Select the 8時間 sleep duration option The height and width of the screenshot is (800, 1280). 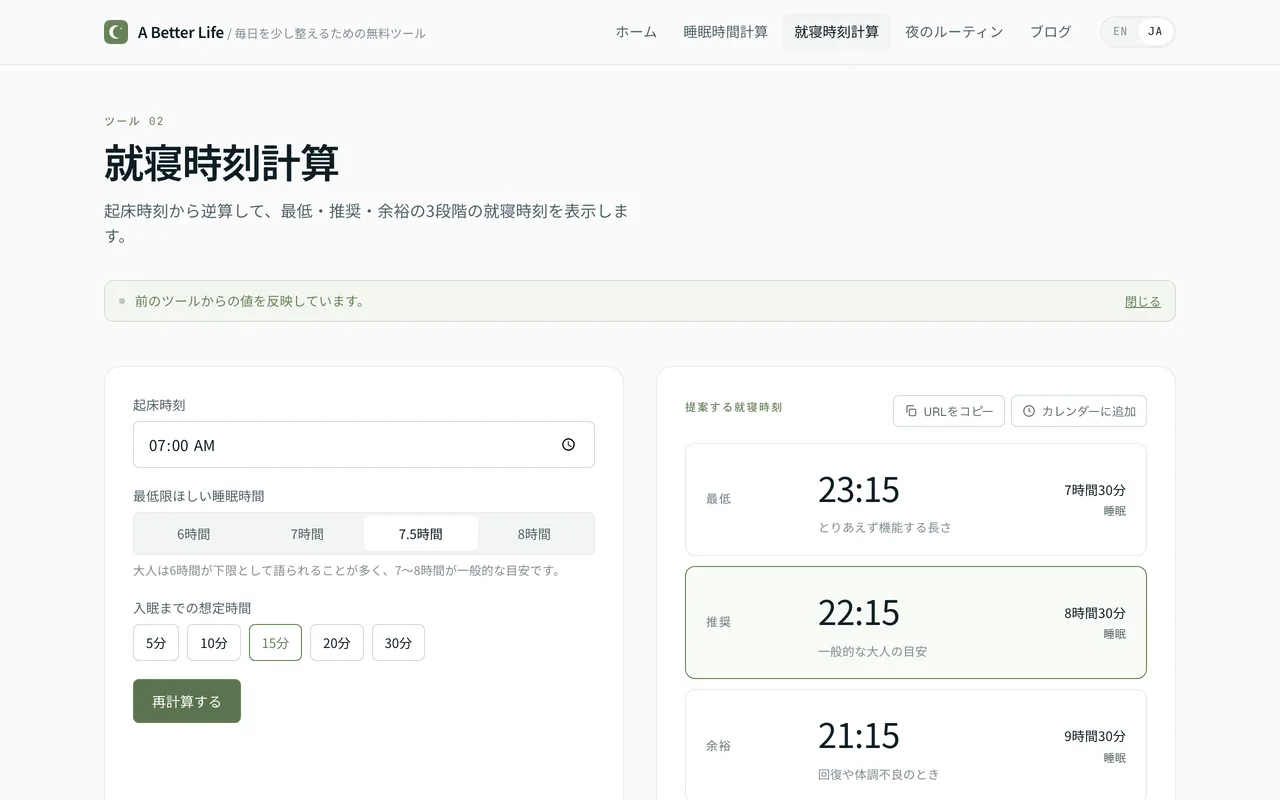[534, 534]
